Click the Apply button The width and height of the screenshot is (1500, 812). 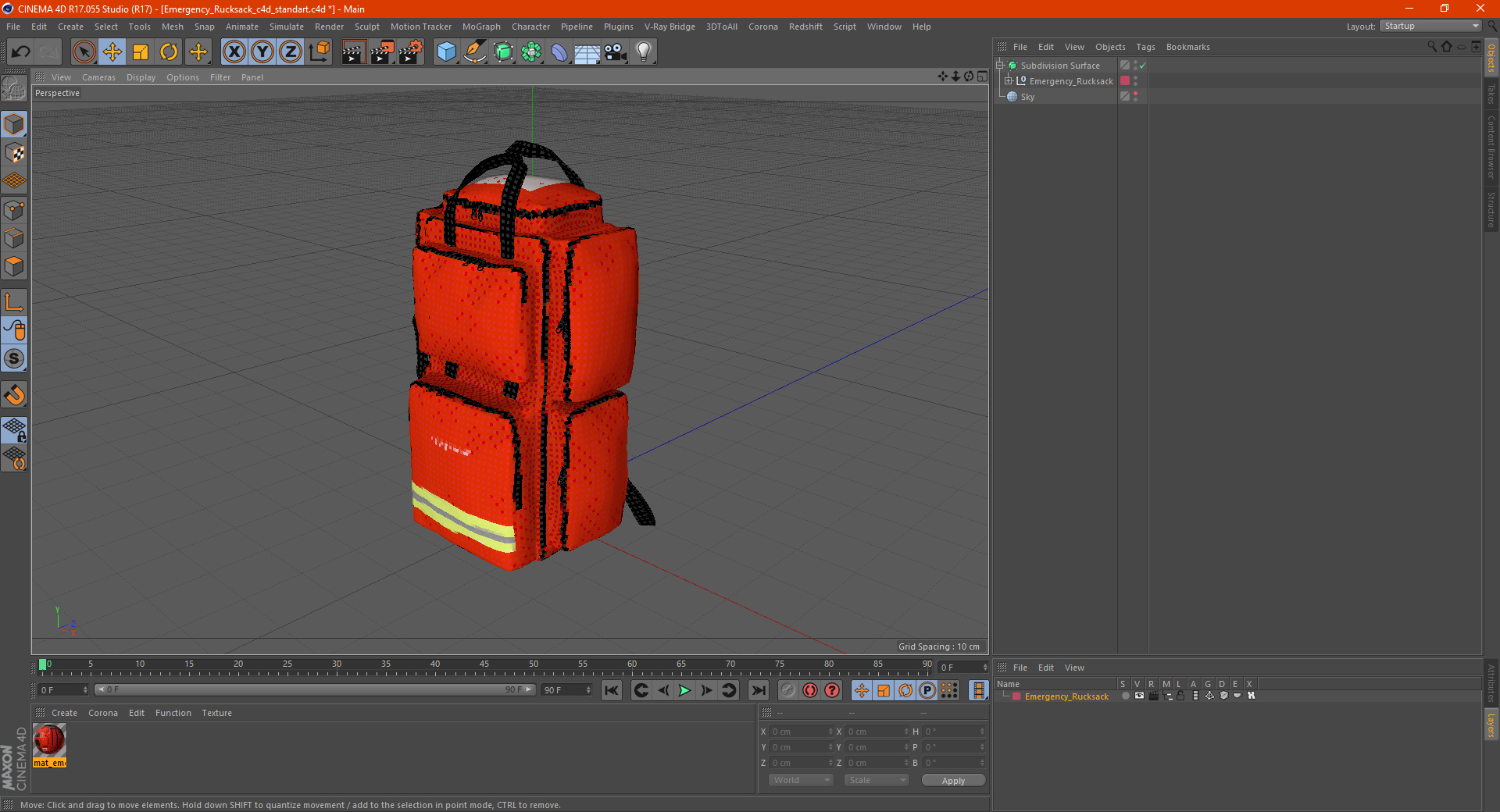[953, 781]
